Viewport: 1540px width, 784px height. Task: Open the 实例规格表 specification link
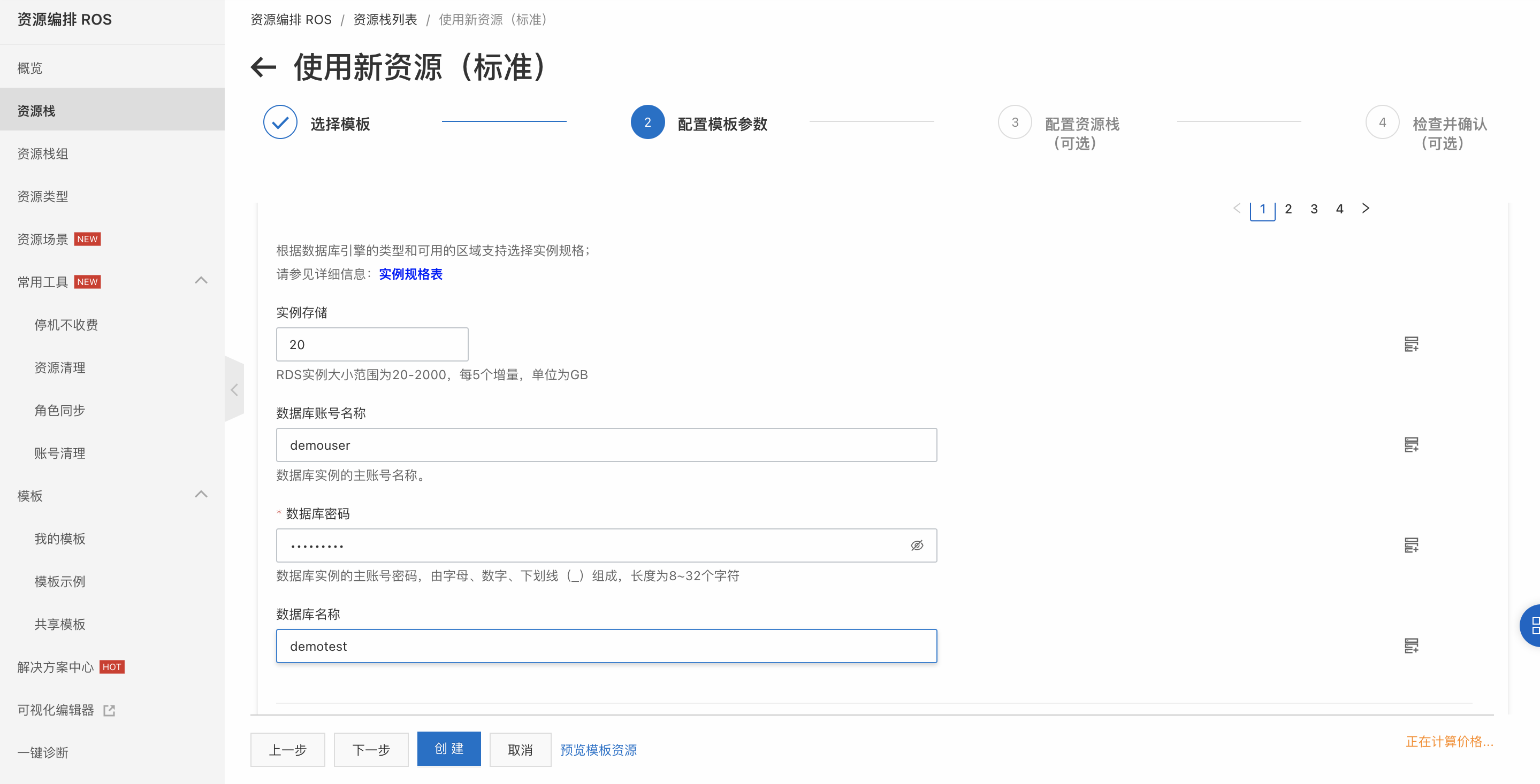410,274
